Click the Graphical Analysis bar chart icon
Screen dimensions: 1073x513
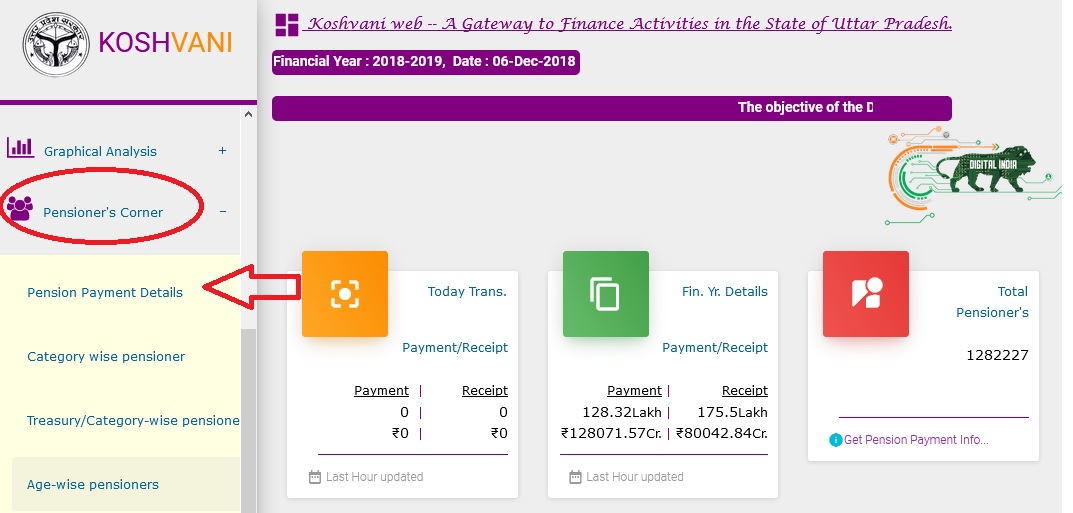[x=20, y=148]
